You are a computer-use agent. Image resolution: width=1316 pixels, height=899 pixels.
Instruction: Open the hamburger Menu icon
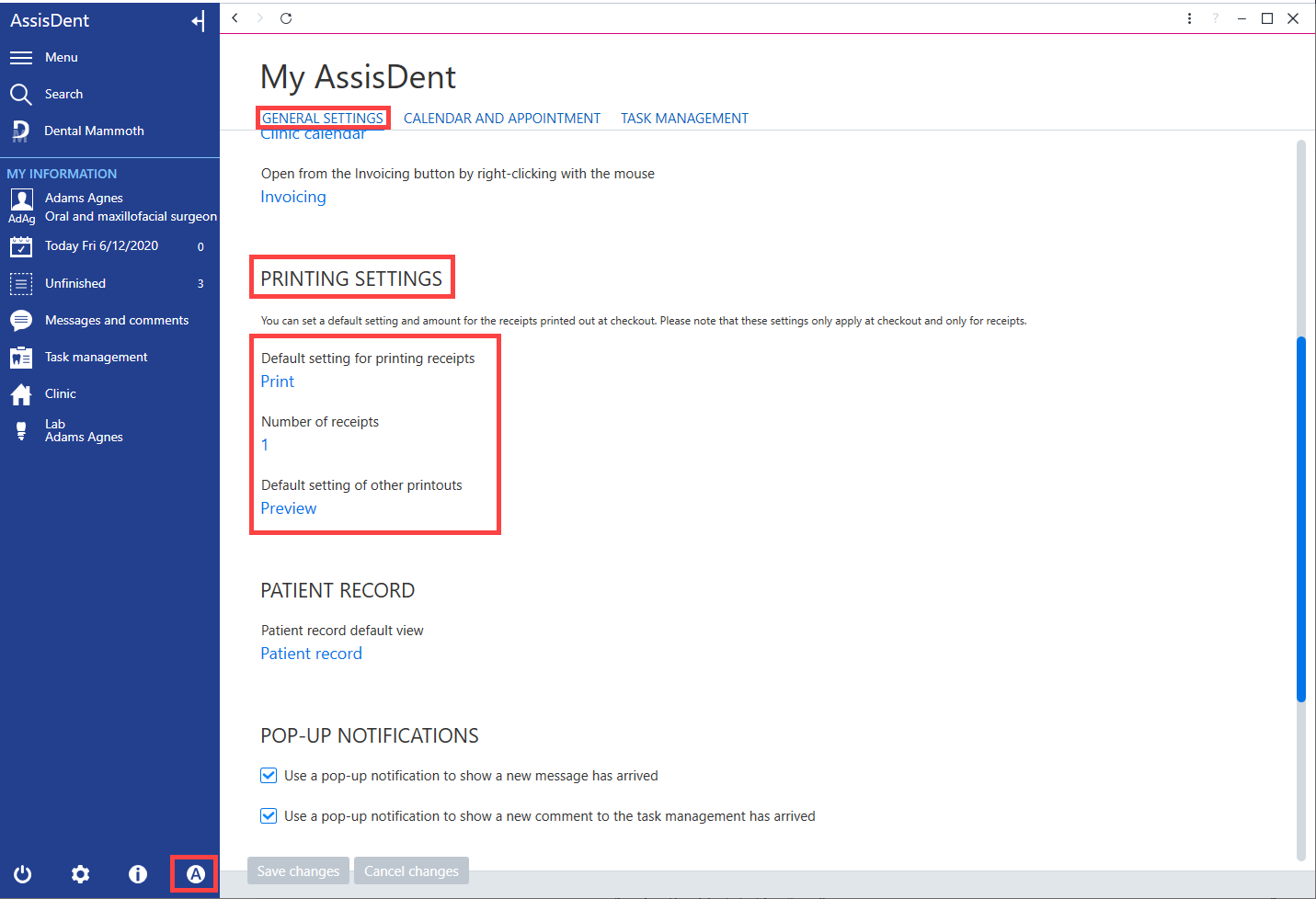coord(21,58)
